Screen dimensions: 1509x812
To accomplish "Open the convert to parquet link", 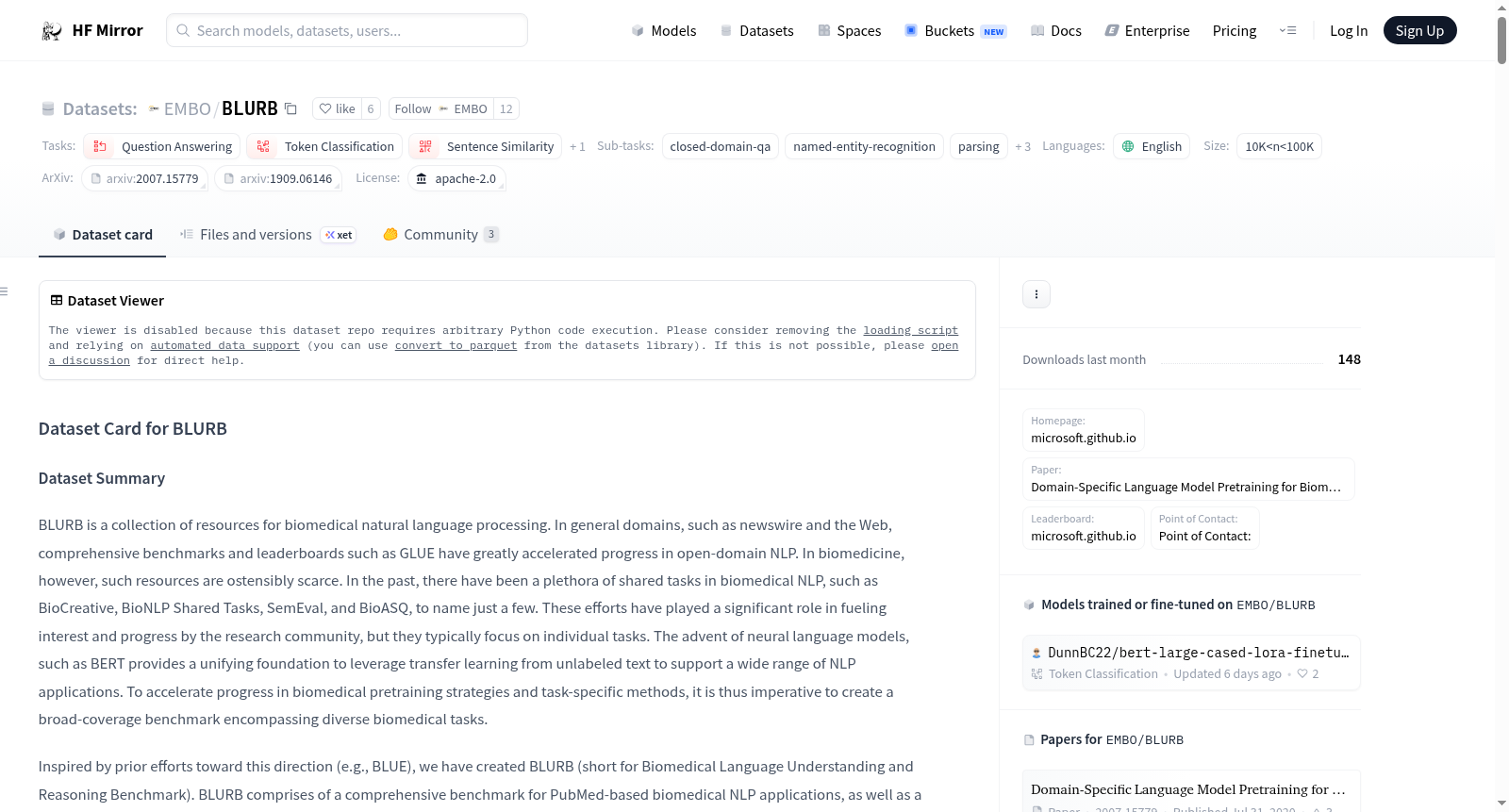I will [x=456, y=346].
